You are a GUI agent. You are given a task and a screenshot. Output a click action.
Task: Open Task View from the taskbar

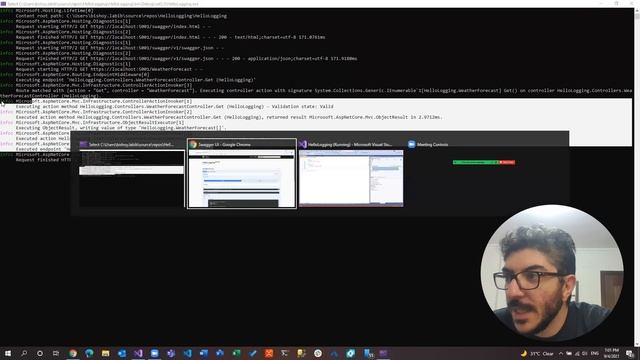pyautogui.click(x=56, y=353)
